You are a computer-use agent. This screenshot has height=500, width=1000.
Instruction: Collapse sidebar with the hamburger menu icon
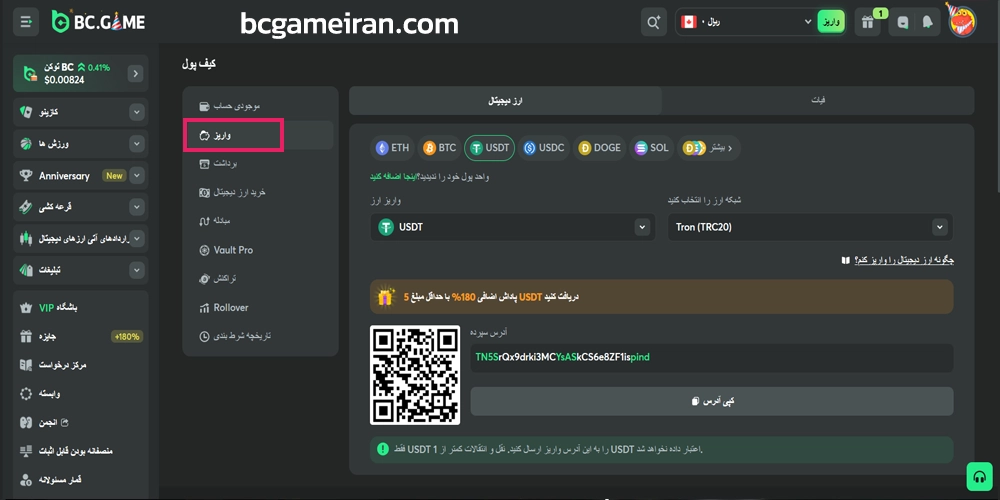[26, 22]
